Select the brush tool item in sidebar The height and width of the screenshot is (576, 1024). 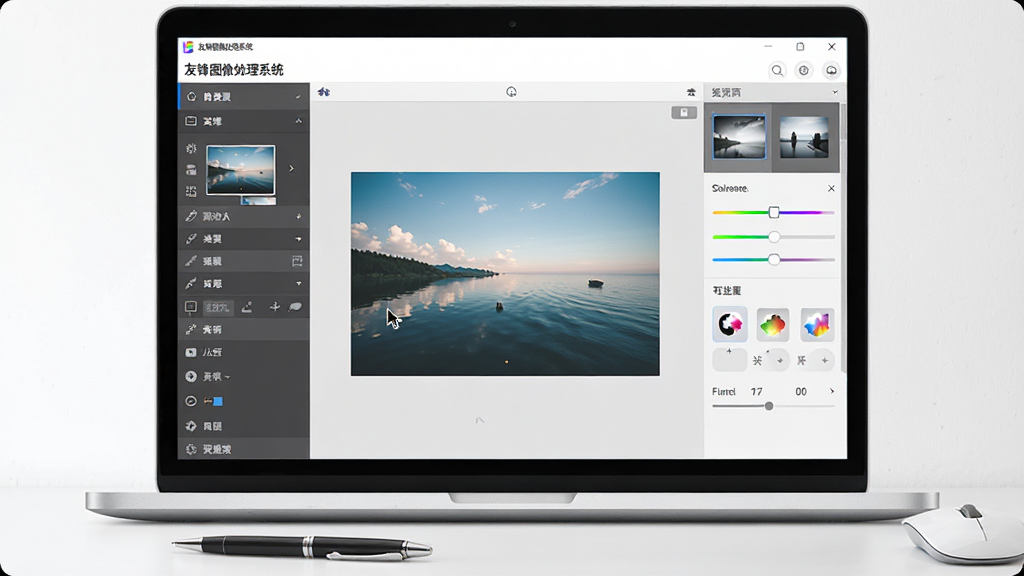click(244, 261)
